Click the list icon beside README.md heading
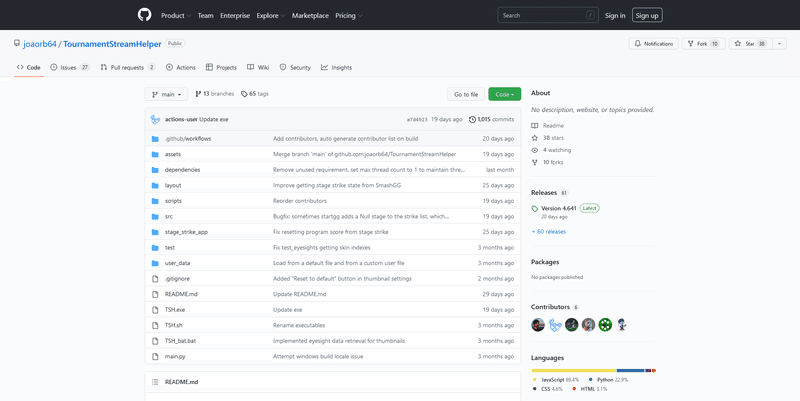 [155, 382]
